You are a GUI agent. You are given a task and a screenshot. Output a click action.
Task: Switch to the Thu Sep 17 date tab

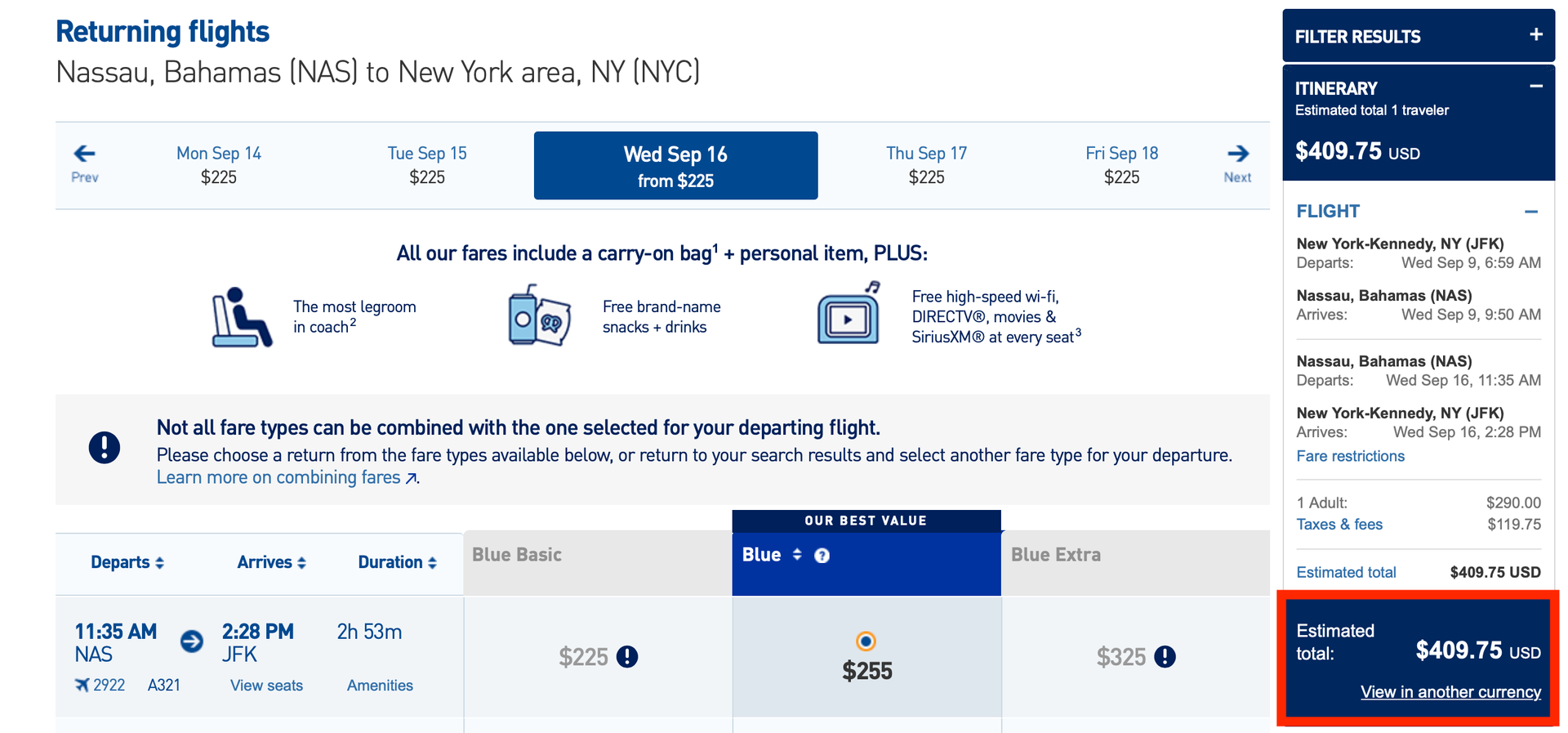(x=926, y=163)
